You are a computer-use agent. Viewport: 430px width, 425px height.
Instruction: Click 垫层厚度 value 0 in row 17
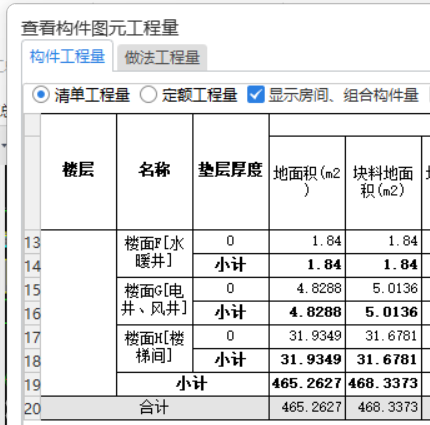tap(231, 336)
